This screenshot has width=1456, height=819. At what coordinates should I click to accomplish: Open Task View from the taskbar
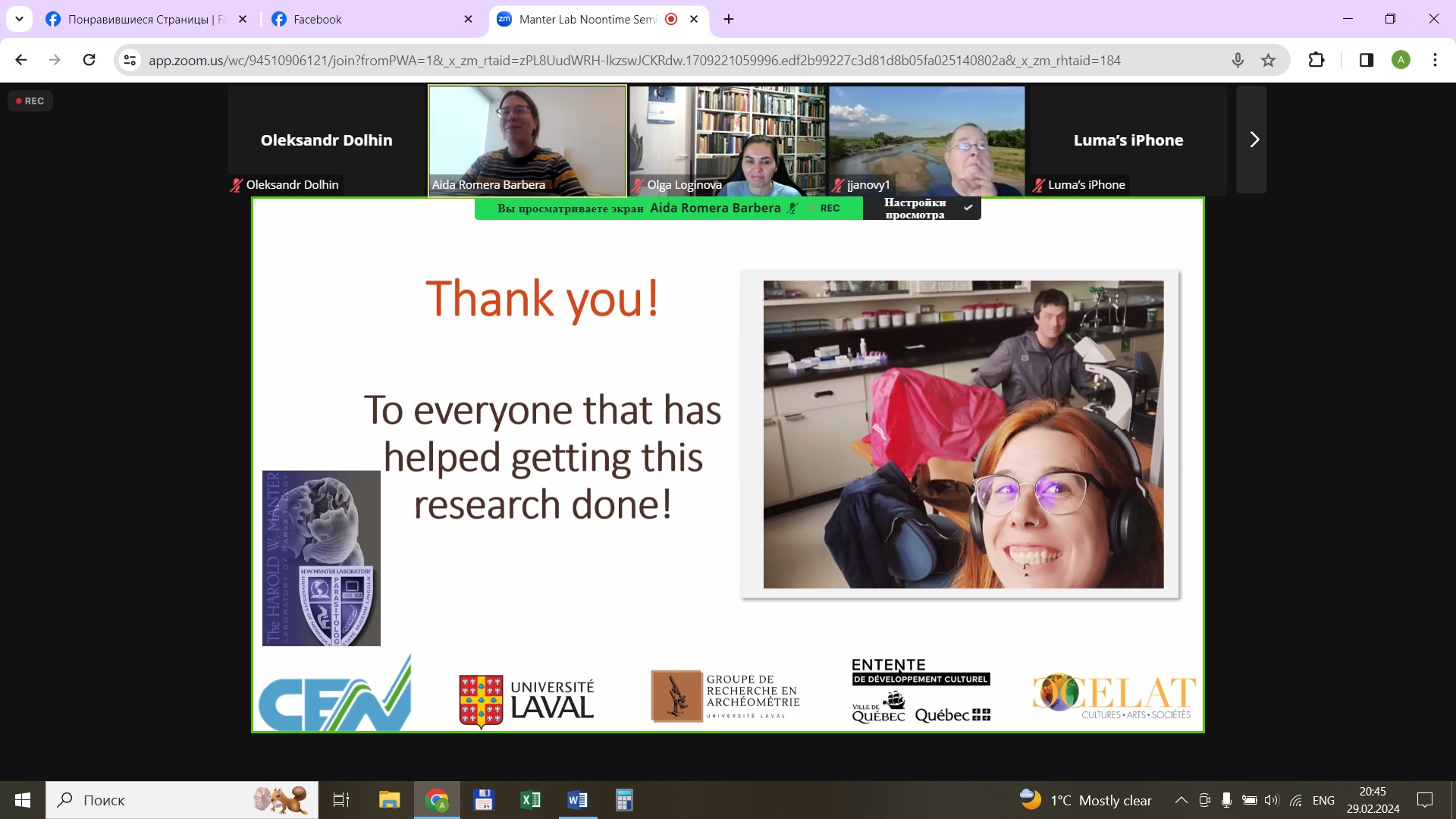[341, 800]
